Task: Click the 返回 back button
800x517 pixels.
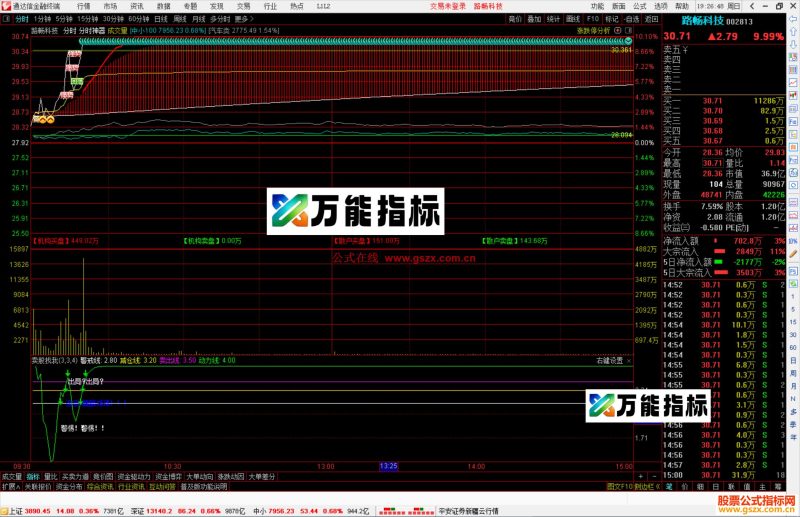Action: (x=652, y=19)
